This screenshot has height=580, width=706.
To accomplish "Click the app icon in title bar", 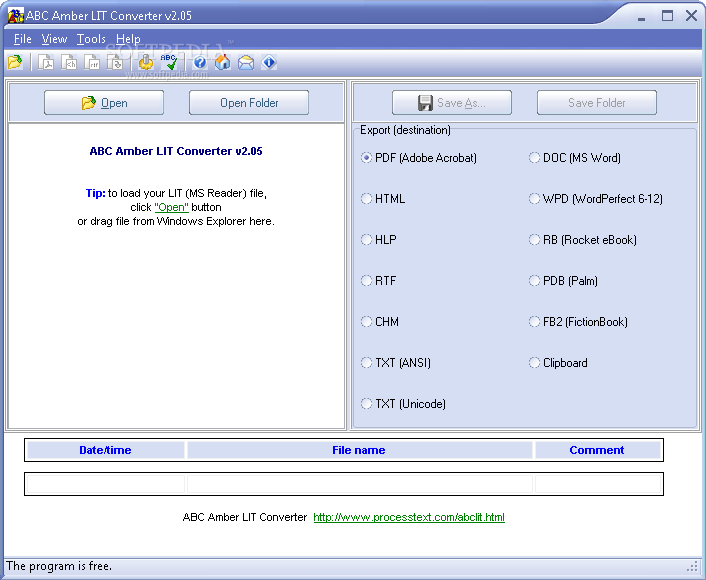I will 15,15.
